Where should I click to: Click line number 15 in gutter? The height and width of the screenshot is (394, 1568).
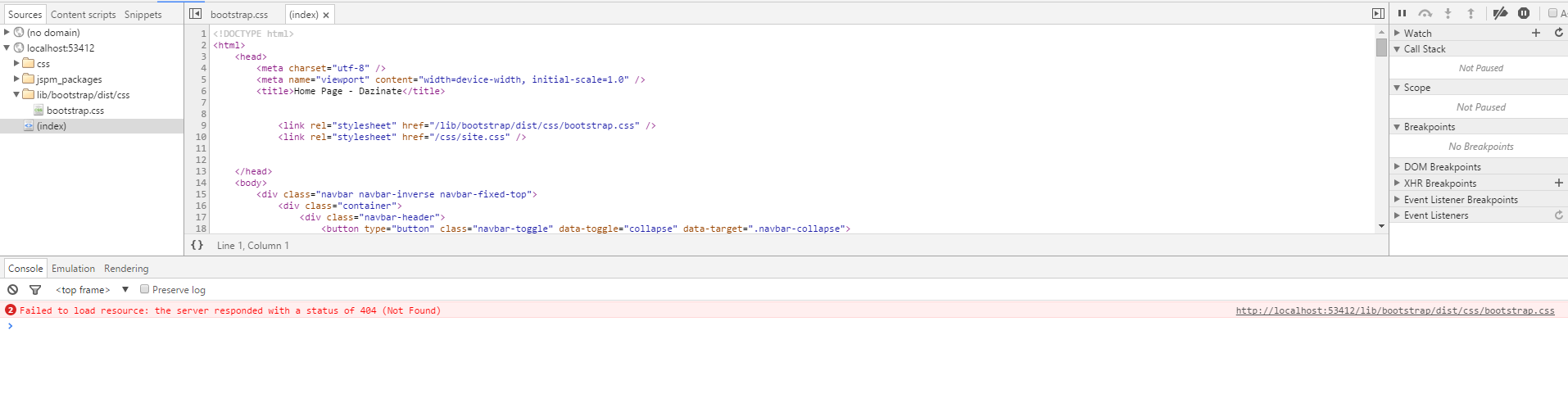point(201,194)
